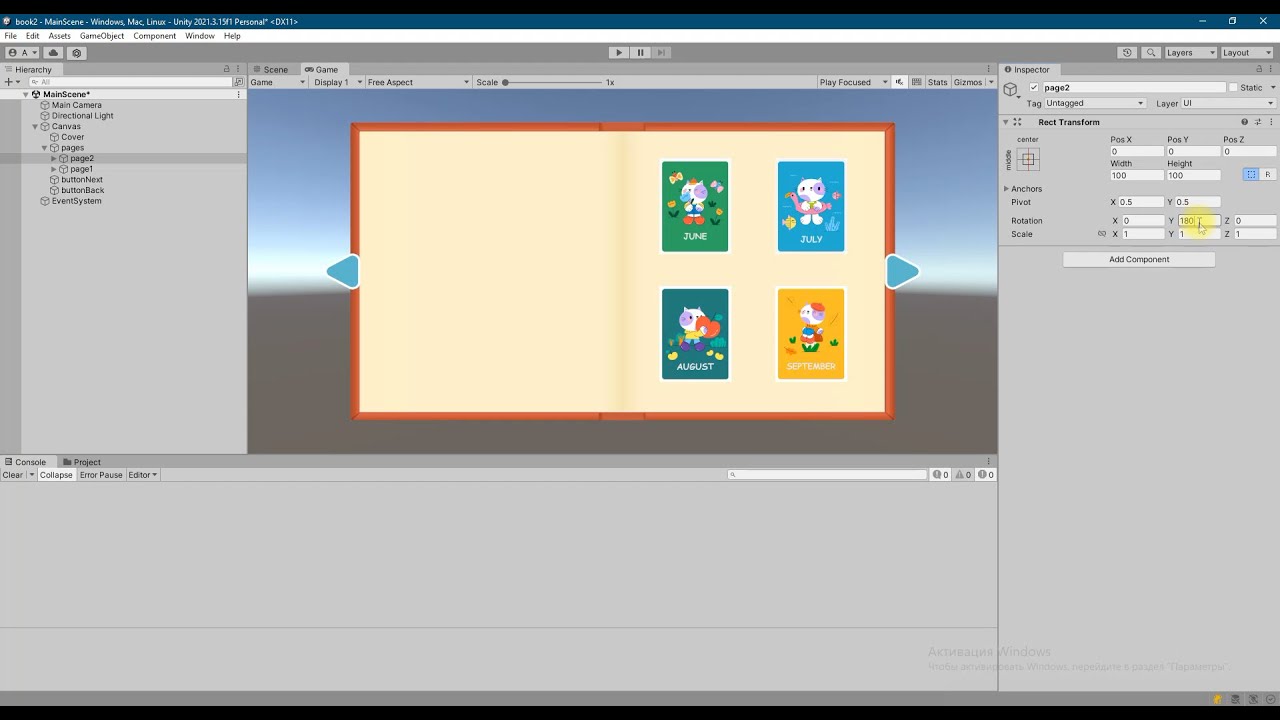Toggle the Gizmos button
The width and height of the screenshot is (1280, 720).
[x=967, y=82]
